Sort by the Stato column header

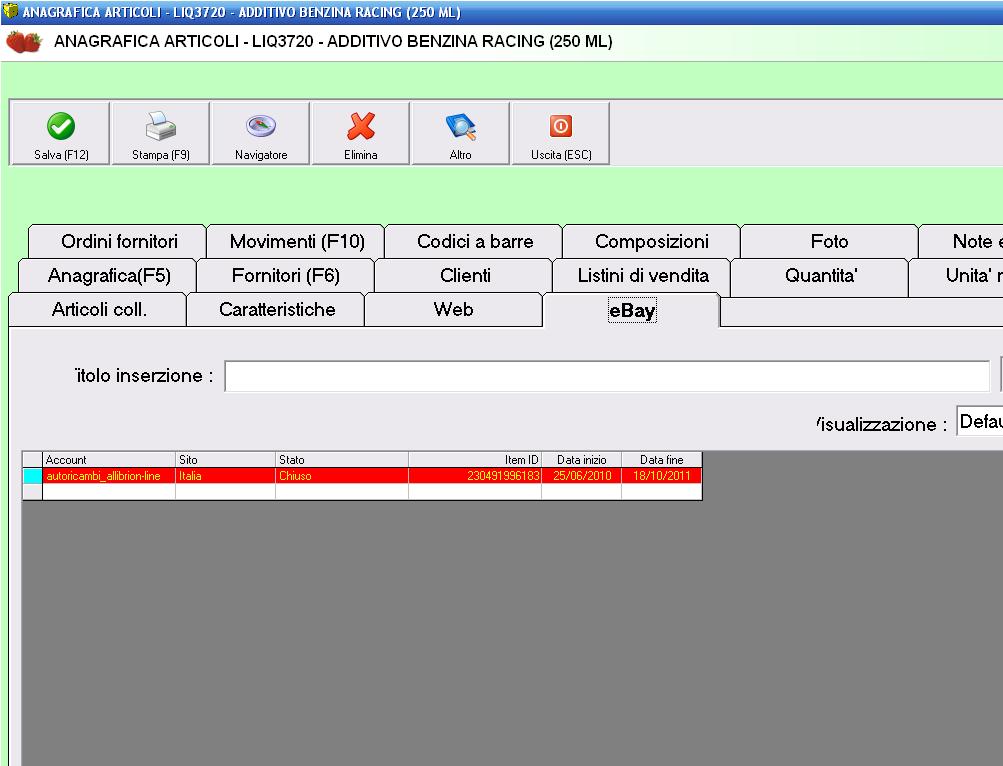click(x=342, y=459)
